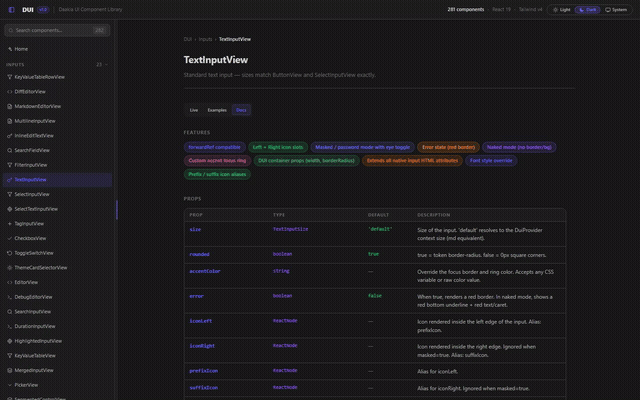Click the 'DUI container props' tag

(x=306, y=160)
